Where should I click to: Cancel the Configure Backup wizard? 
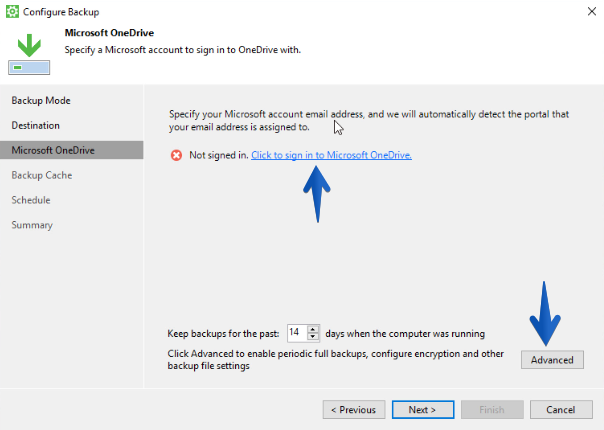[561, 410]
